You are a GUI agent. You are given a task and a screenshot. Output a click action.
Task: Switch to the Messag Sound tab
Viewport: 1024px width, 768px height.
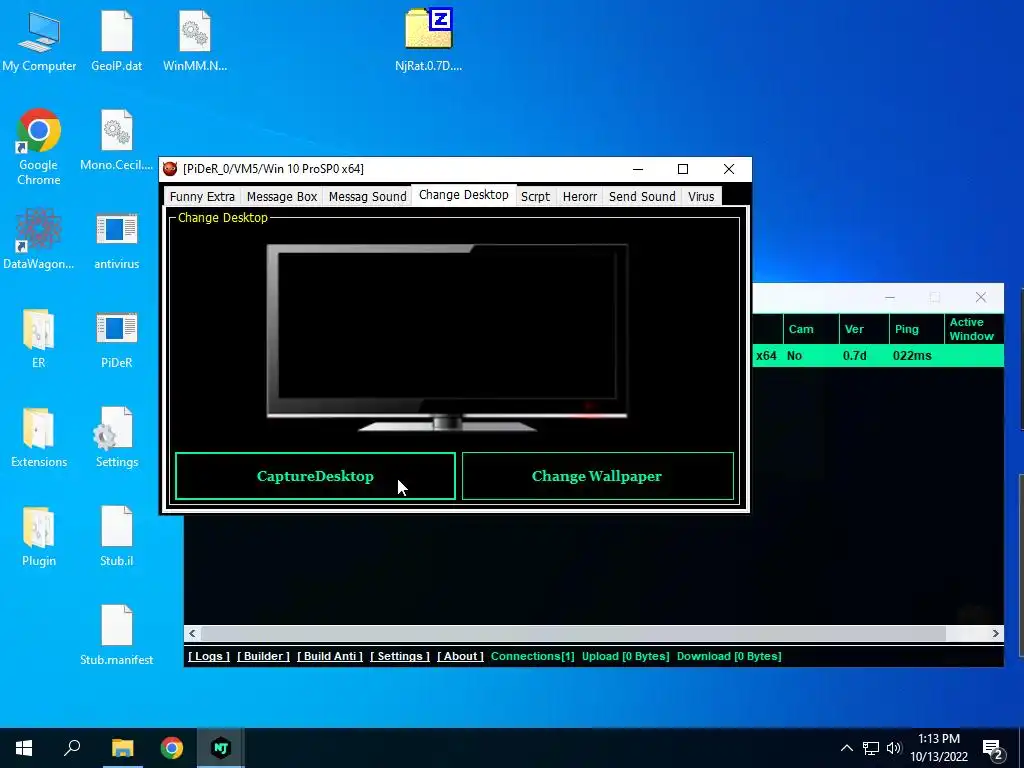coord(367,197)
